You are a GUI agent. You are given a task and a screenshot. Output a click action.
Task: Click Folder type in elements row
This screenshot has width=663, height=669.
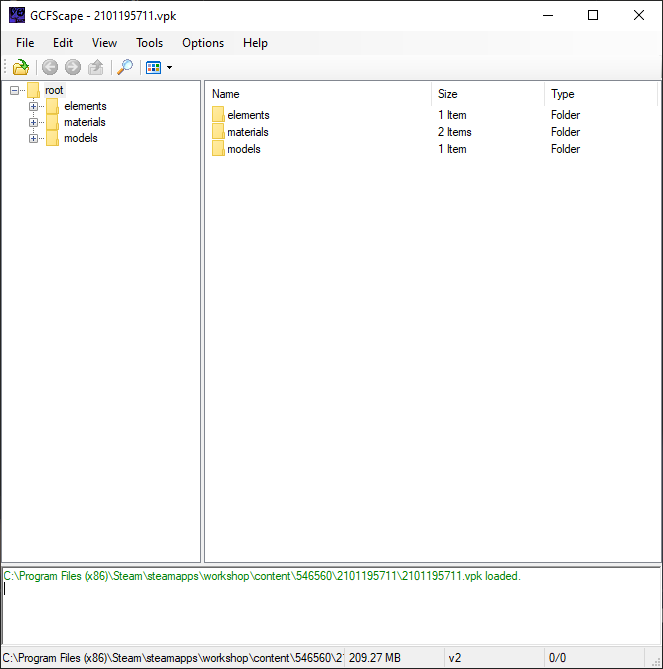point(565,115)
